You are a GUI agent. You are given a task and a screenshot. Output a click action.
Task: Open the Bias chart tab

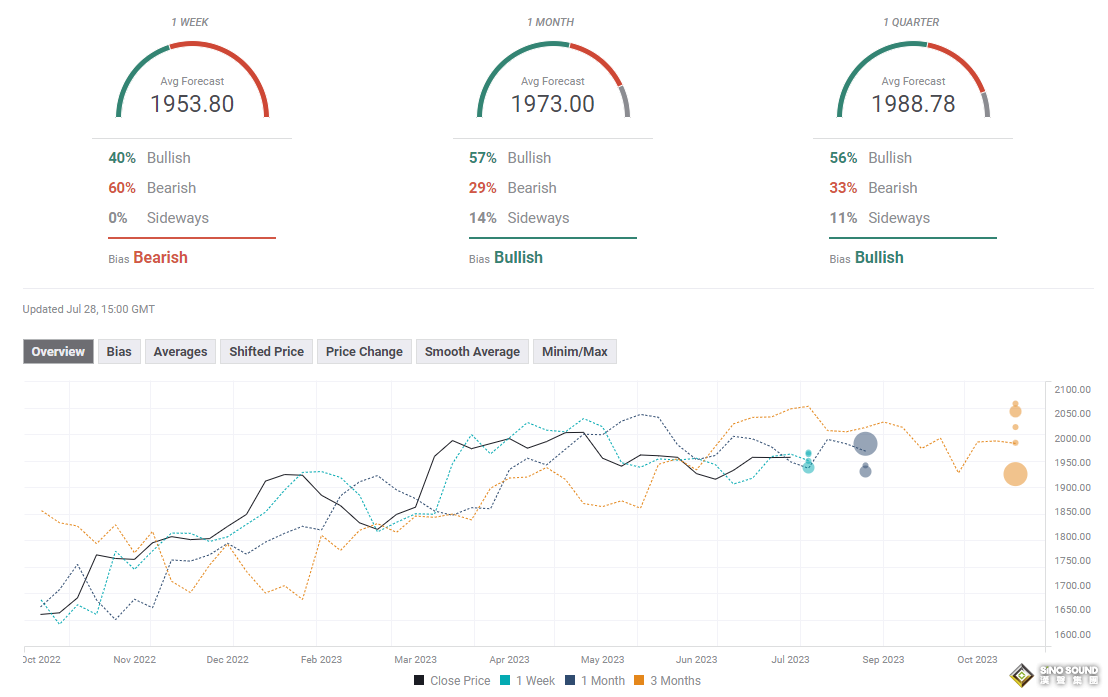point(119,351)
